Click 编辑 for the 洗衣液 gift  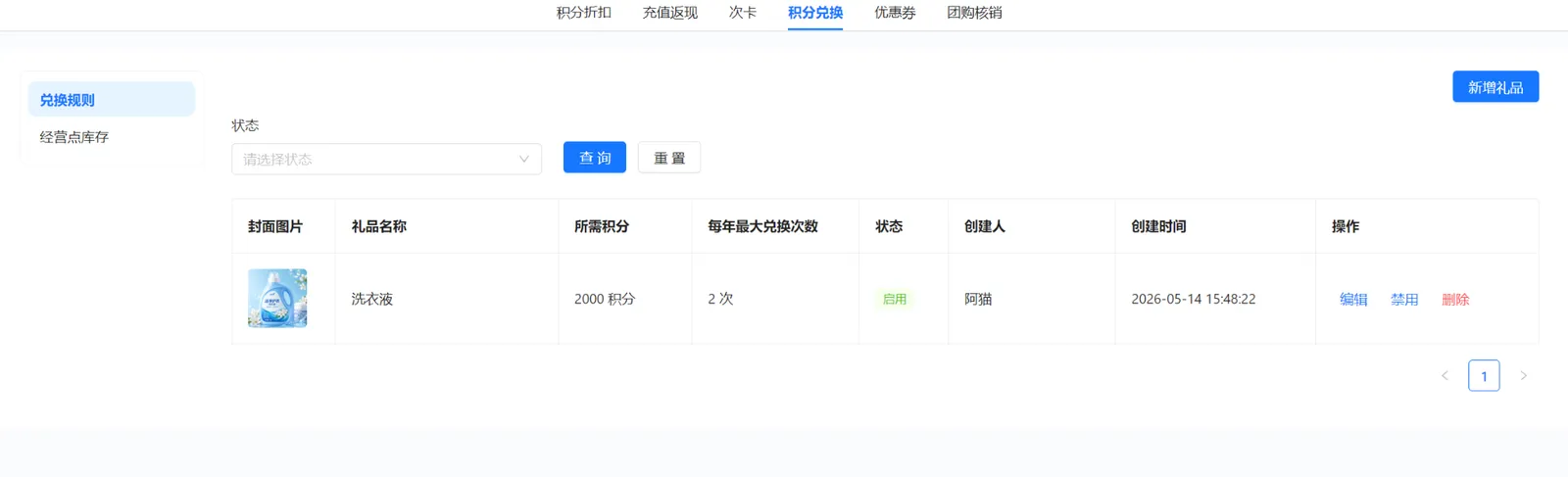(x=1353, y=299)
